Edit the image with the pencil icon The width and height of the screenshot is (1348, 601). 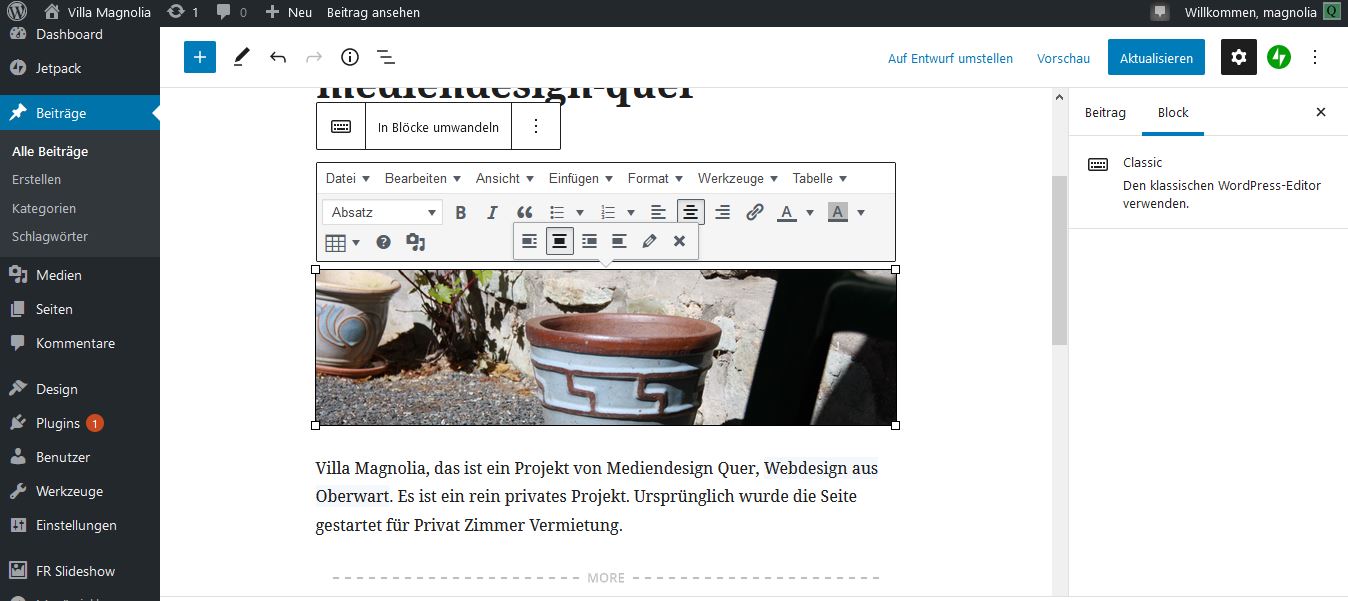648,240
